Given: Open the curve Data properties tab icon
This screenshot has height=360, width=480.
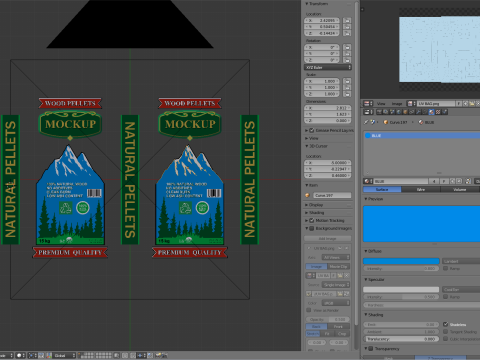Looking at the screenshot, I should click(425, 112).
